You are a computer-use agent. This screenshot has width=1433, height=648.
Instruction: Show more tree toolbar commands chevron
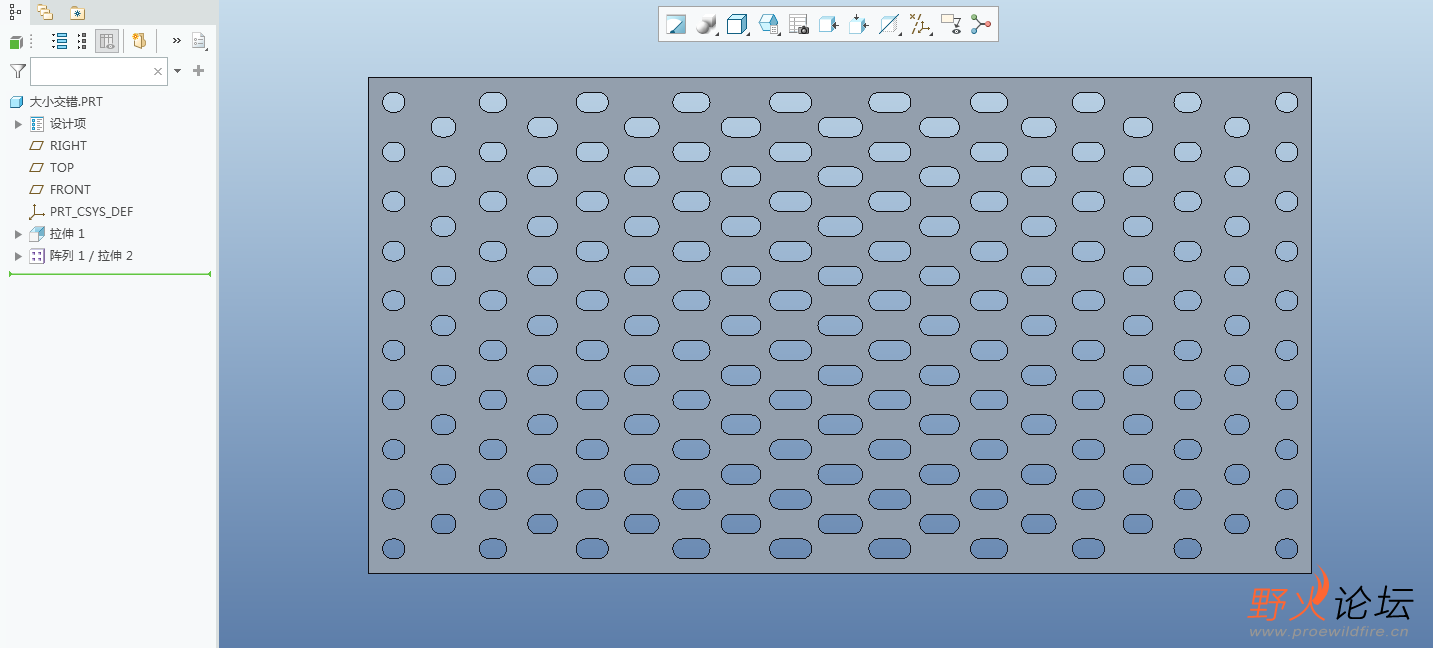point(177,41)
